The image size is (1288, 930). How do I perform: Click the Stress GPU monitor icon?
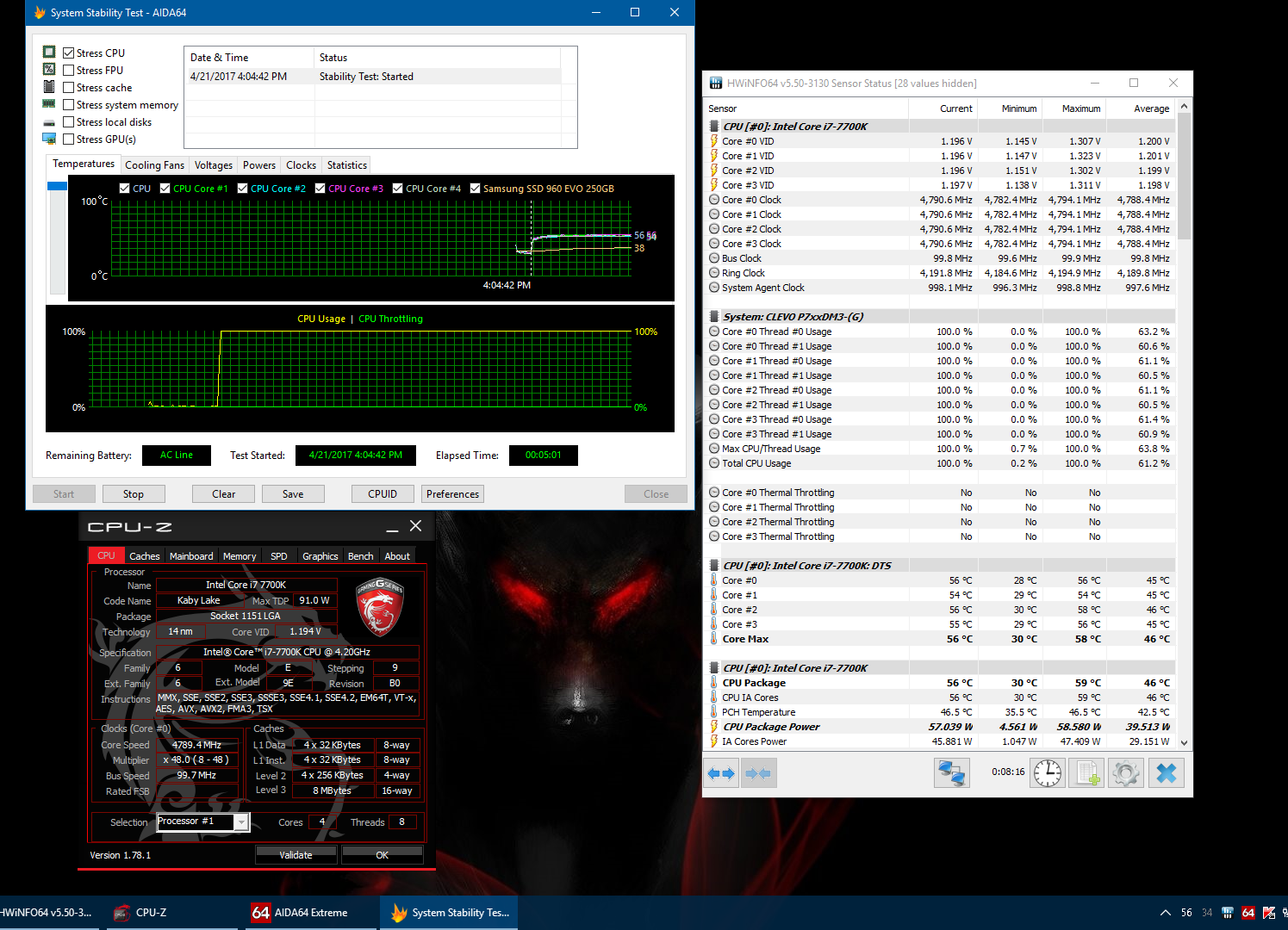49,139
